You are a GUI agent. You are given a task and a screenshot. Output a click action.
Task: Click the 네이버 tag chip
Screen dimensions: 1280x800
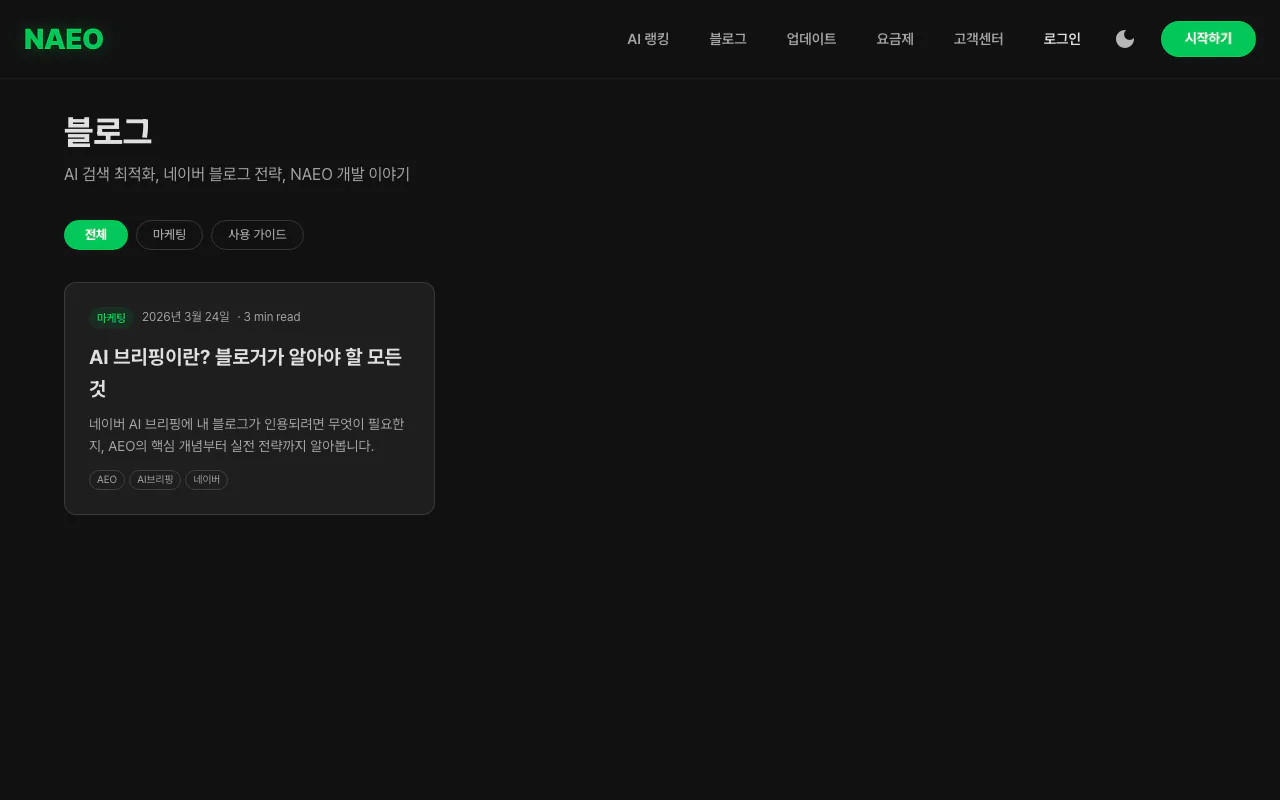point(207,480)
